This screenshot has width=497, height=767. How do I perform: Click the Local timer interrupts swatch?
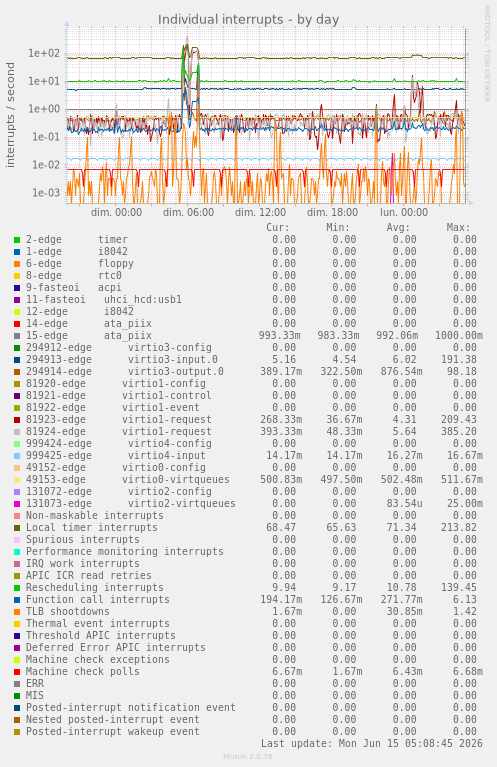(x=17, y=528)
